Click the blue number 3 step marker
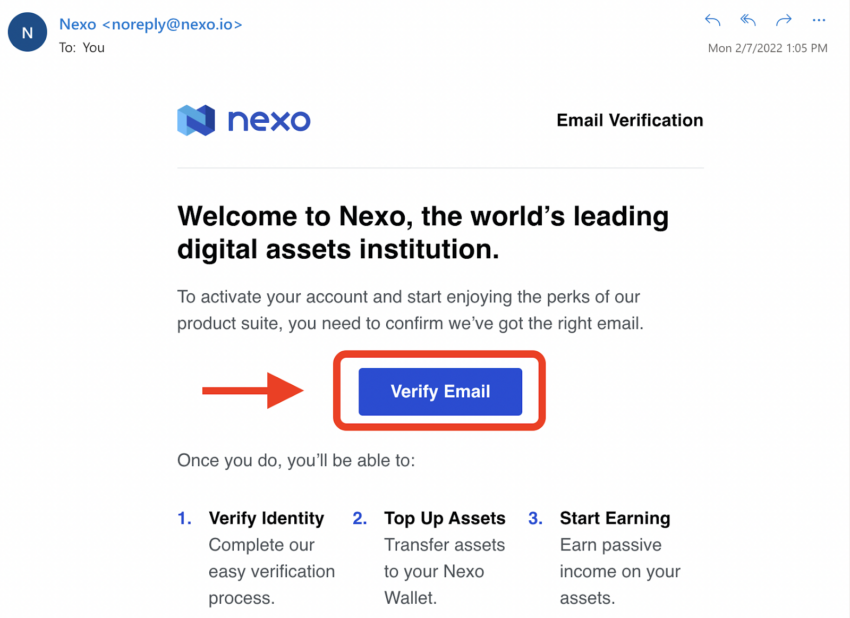The width and height of the screenshot is (850, 618). pyautogui.click(x=536, y=518)
